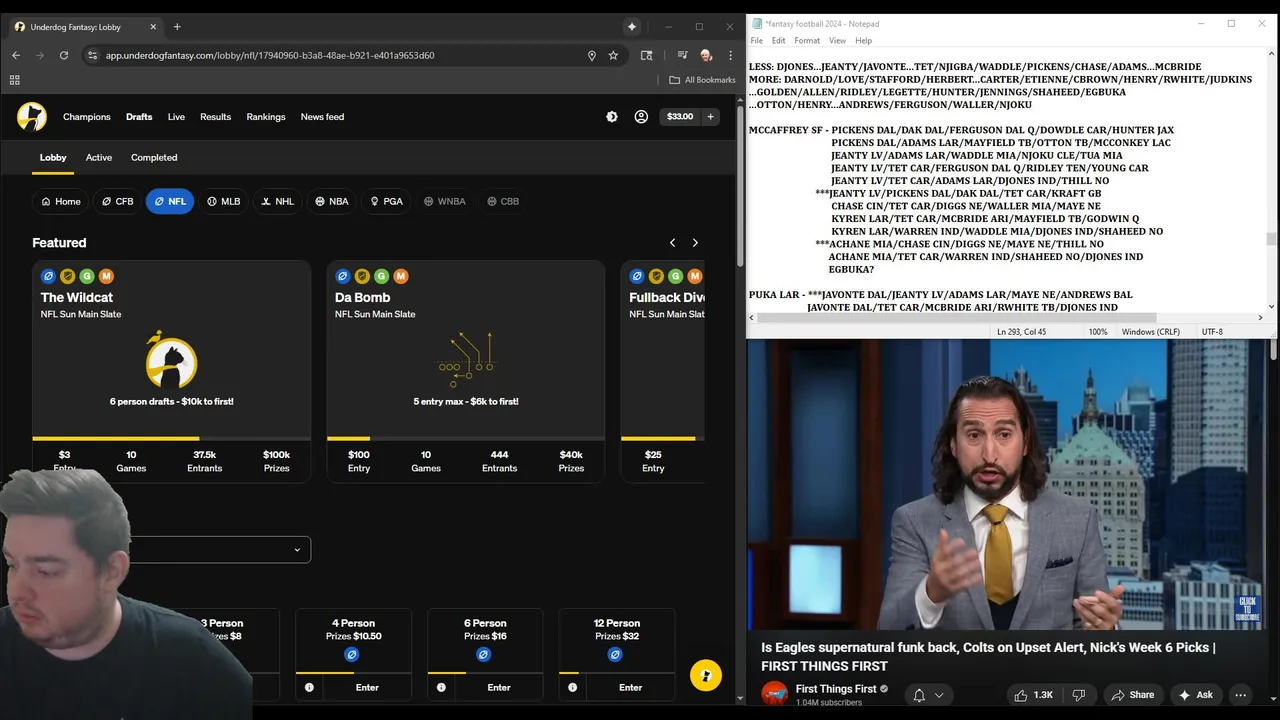Open the Fullback Dive contest card
This screenshot has height=720, width=1280.
663,372
